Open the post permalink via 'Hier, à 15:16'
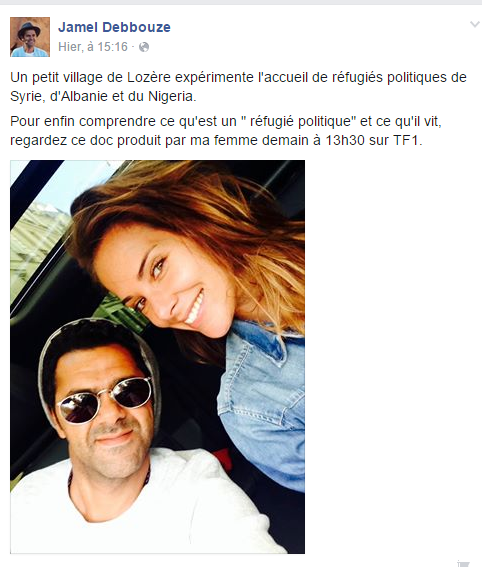This screenshot has height=567, width=482. tap(93, 47)
